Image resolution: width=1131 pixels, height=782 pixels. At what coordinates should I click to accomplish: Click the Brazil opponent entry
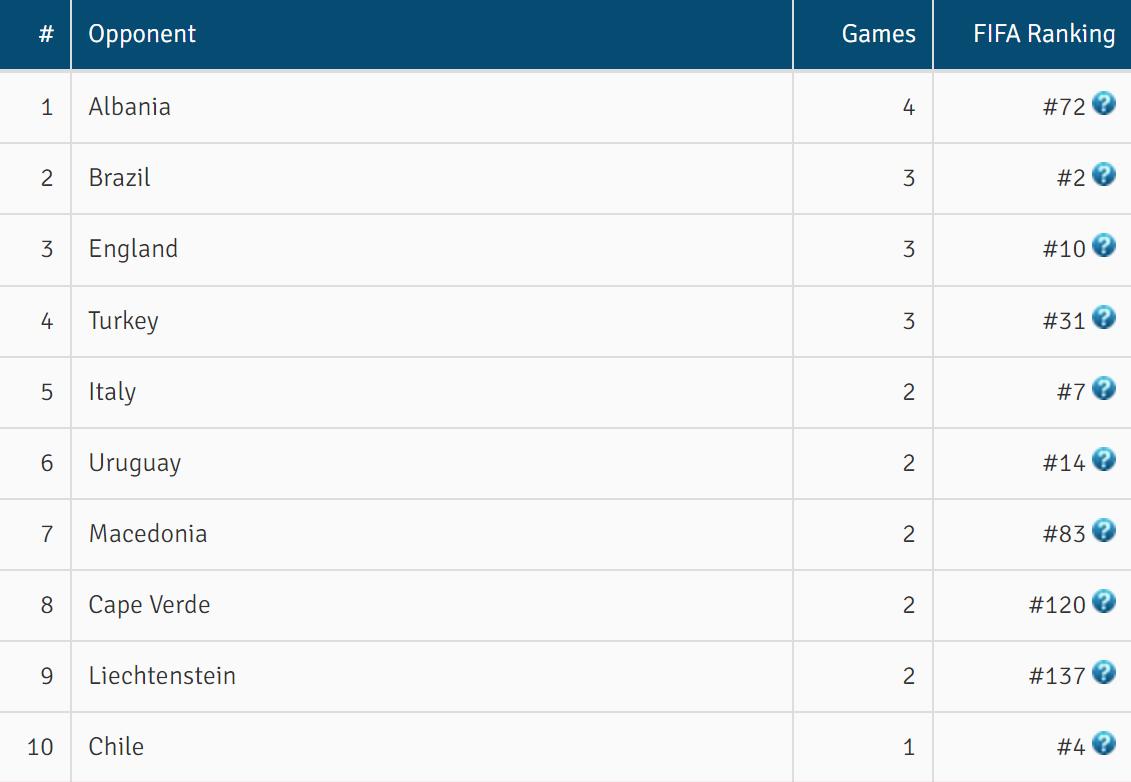coord(119,178)
